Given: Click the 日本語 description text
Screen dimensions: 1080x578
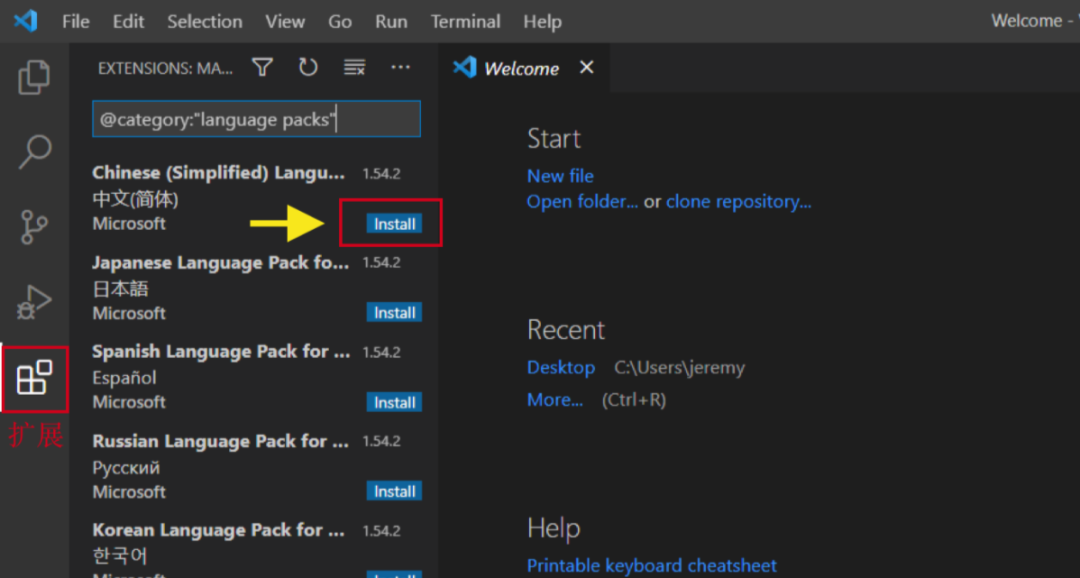Looking at the screenshot, I should tap(121, 289).
